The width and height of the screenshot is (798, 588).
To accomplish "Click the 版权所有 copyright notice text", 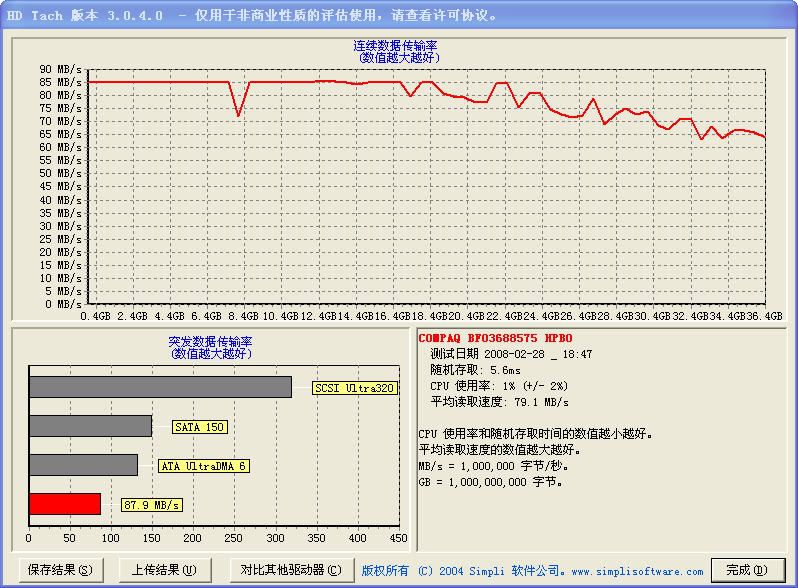I will [385, 571].
